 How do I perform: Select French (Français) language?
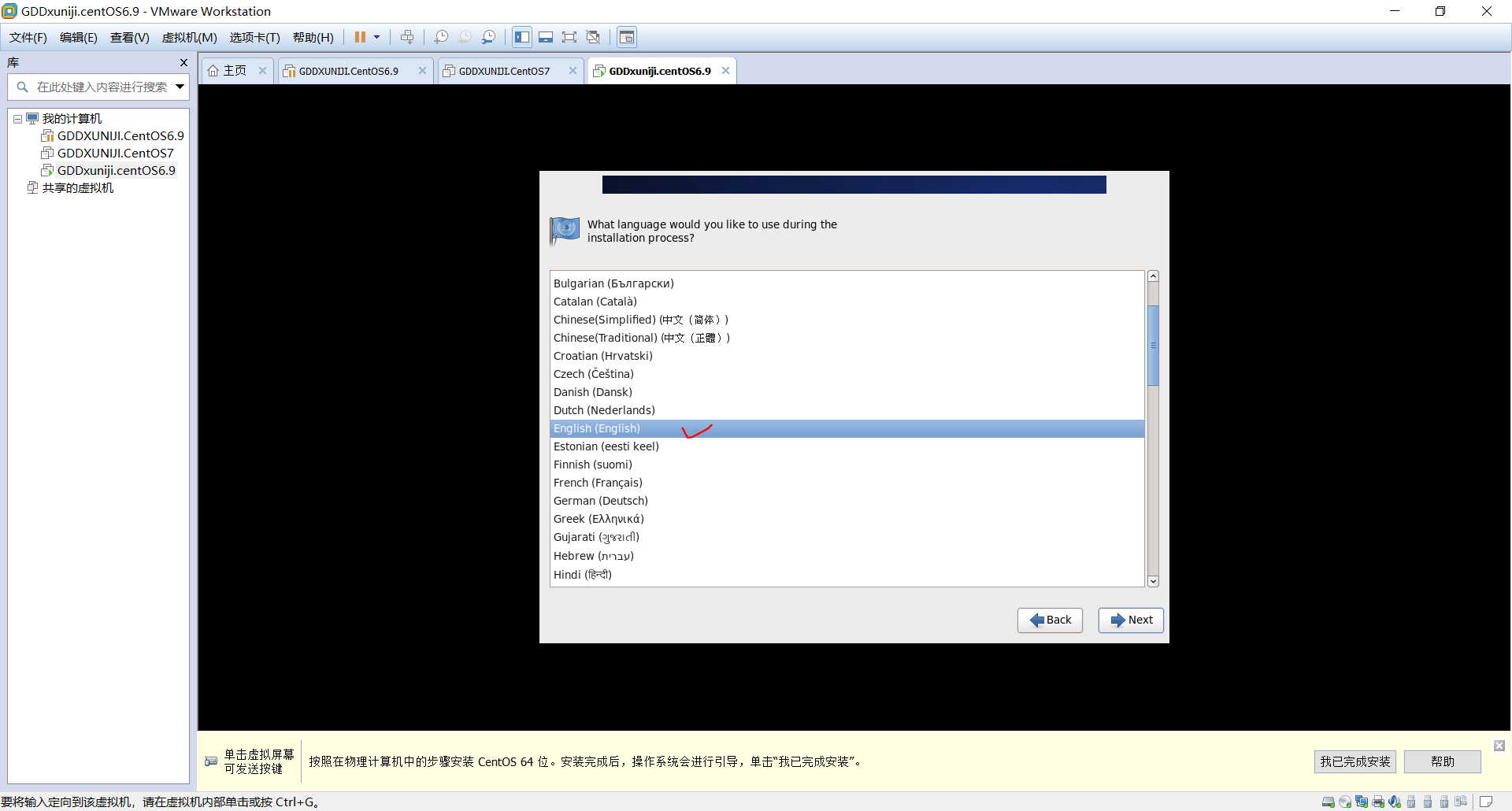pyautogui.click(x=847, y=483)
